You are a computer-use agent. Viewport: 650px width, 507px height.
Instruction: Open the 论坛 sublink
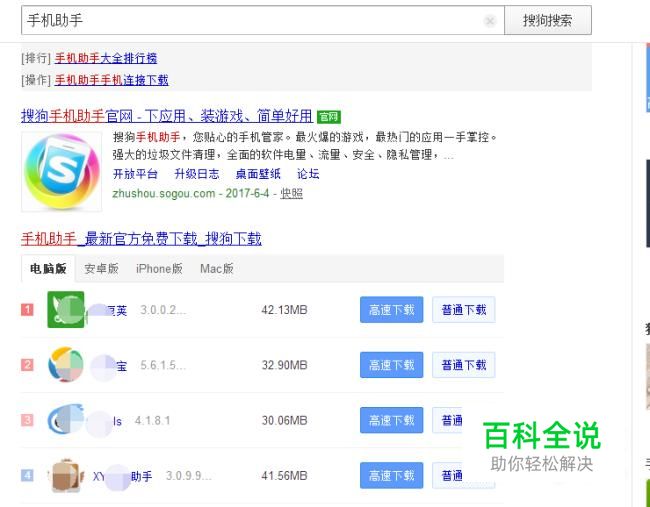(x=308, y=174)
